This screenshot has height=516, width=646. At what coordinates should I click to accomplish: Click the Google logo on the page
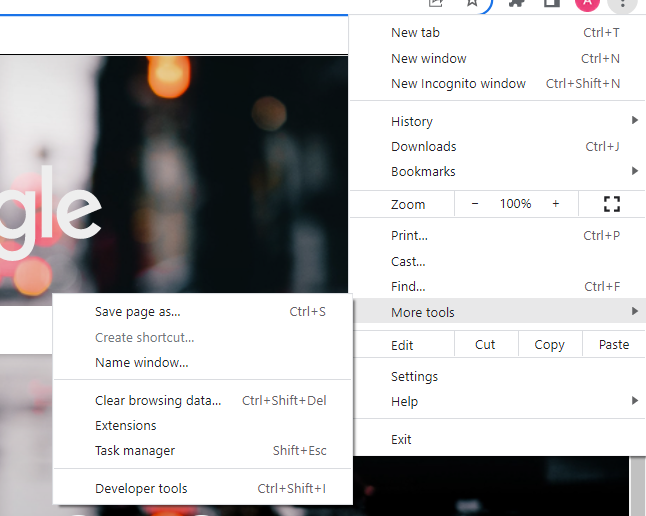(x=49, y=213)
